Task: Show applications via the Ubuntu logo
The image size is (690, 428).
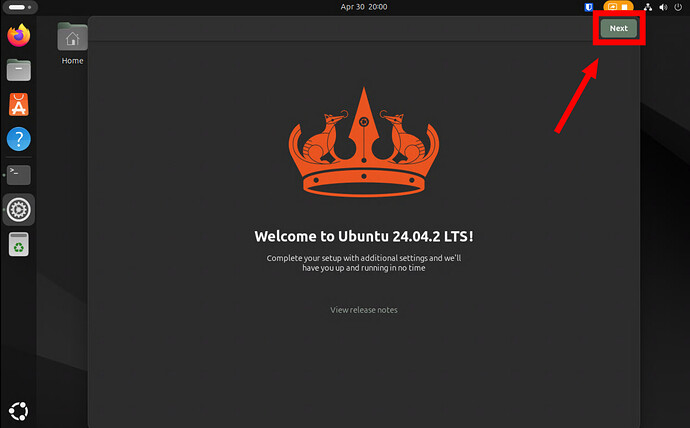Action: [x=18, y=411]
